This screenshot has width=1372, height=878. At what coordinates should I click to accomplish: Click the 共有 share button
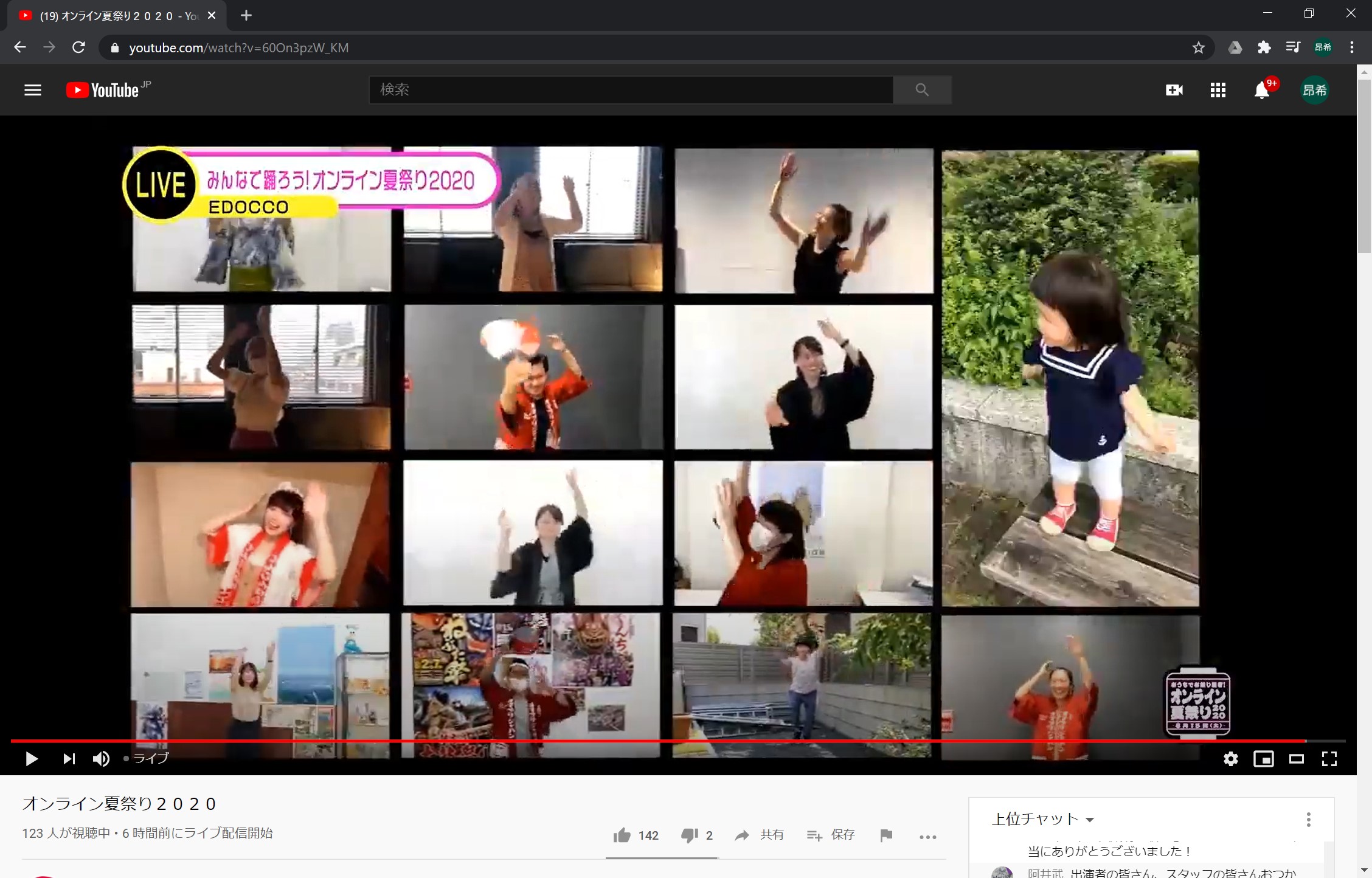pyautogui.click(x=759, y=835)
